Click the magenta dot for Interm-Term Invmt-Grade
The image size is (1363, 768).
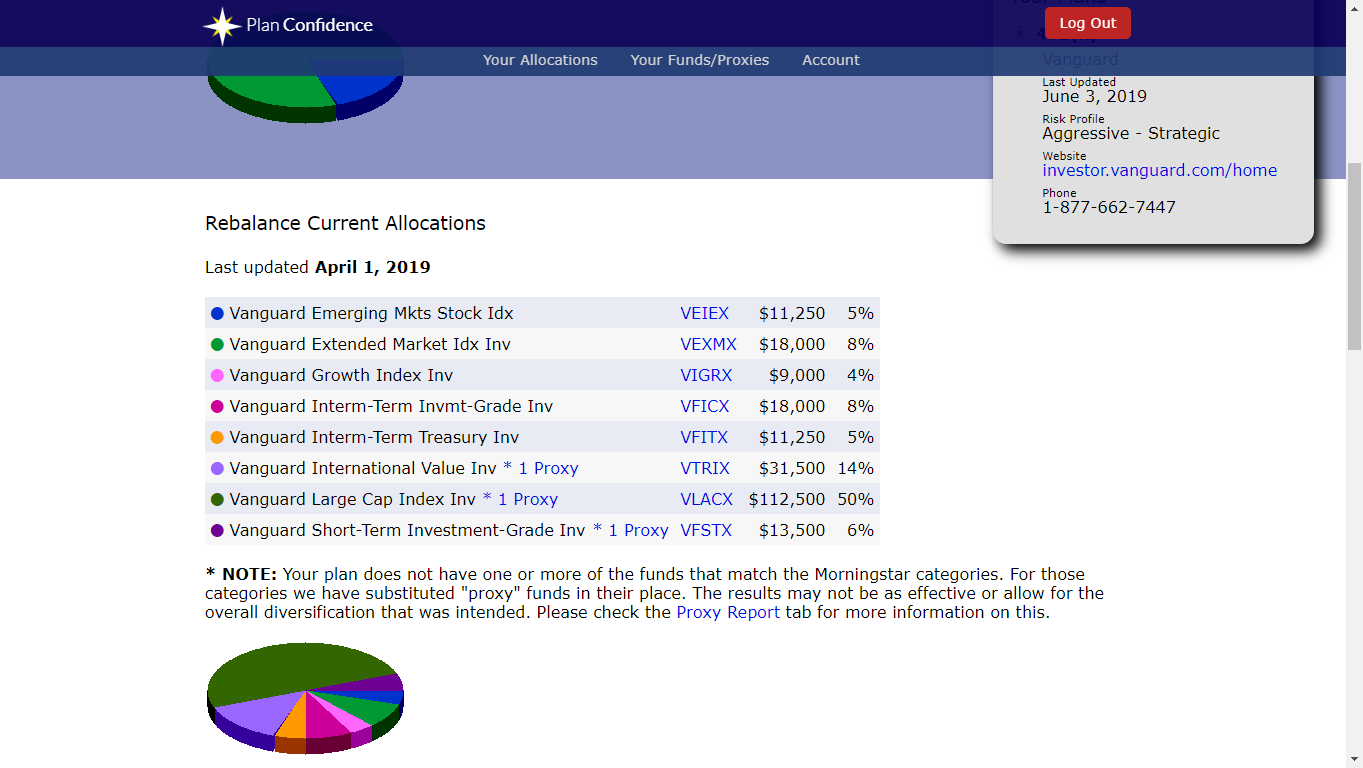tap(217, 407)
